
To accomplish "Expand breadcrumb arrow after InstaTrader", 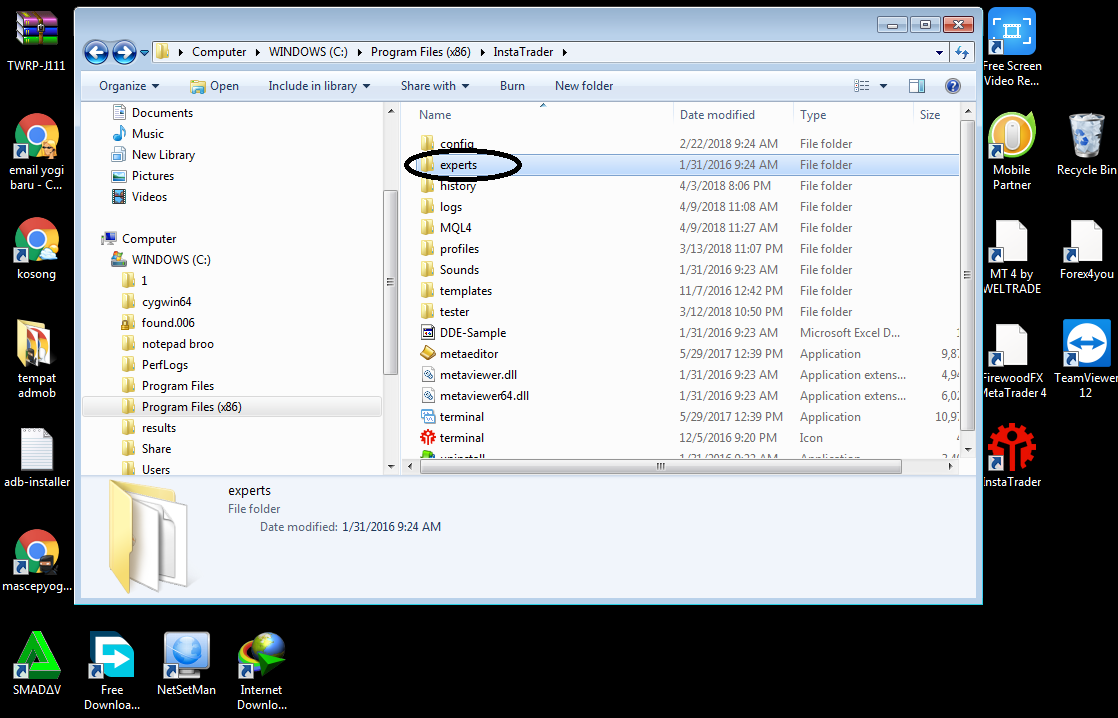I will (x=565, y=52).
